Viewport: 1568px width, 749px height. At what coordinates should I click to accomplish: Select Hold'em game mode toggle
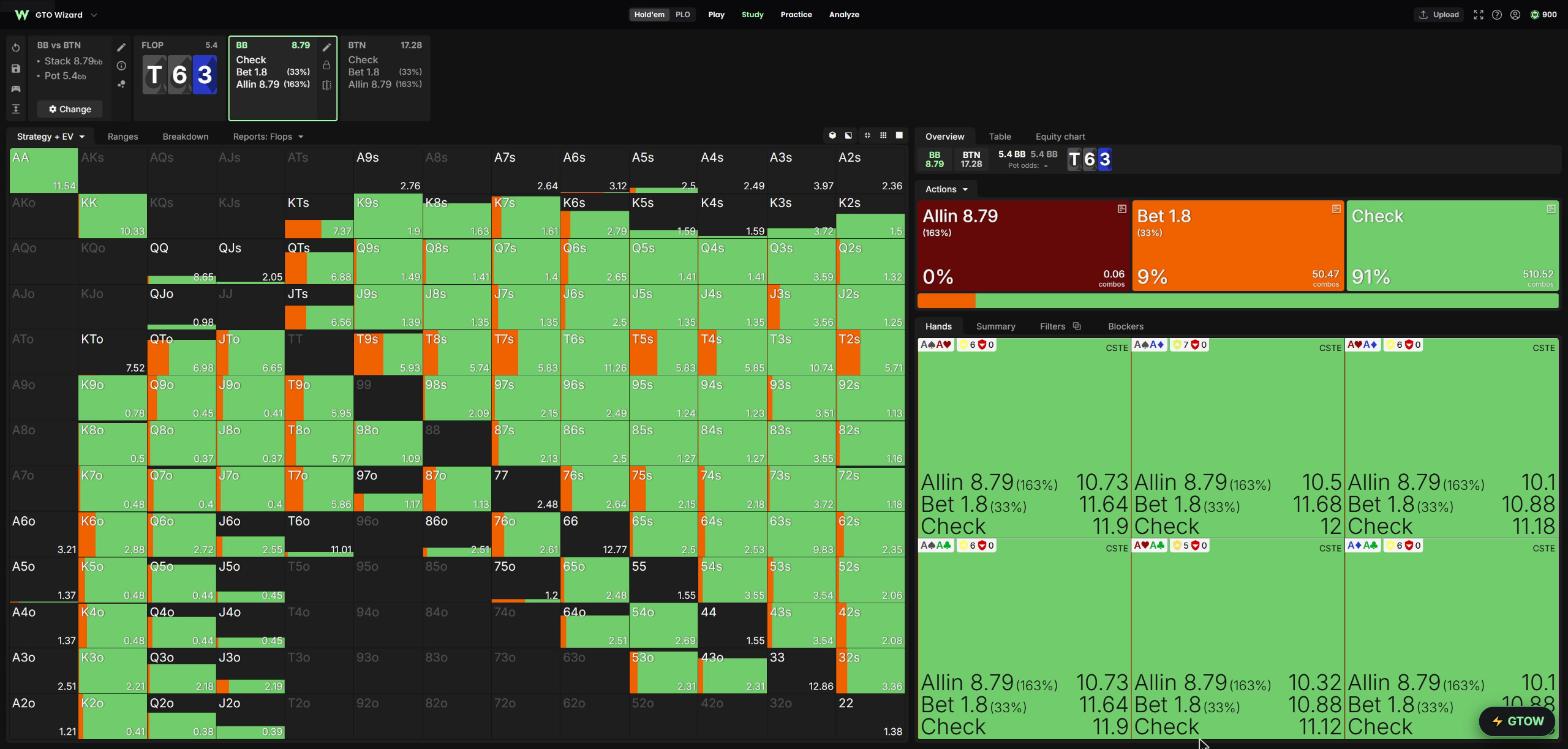point(649,15)
